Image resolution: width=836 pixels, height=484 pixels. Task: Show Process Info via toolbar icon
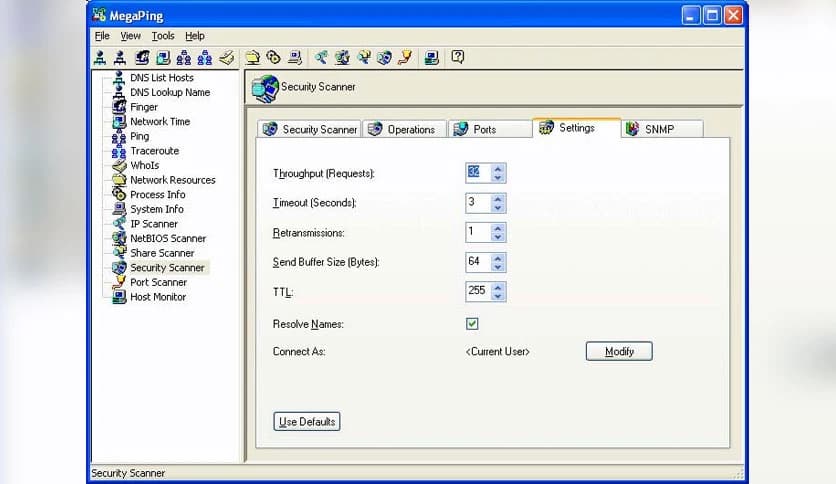click(274, 57)
